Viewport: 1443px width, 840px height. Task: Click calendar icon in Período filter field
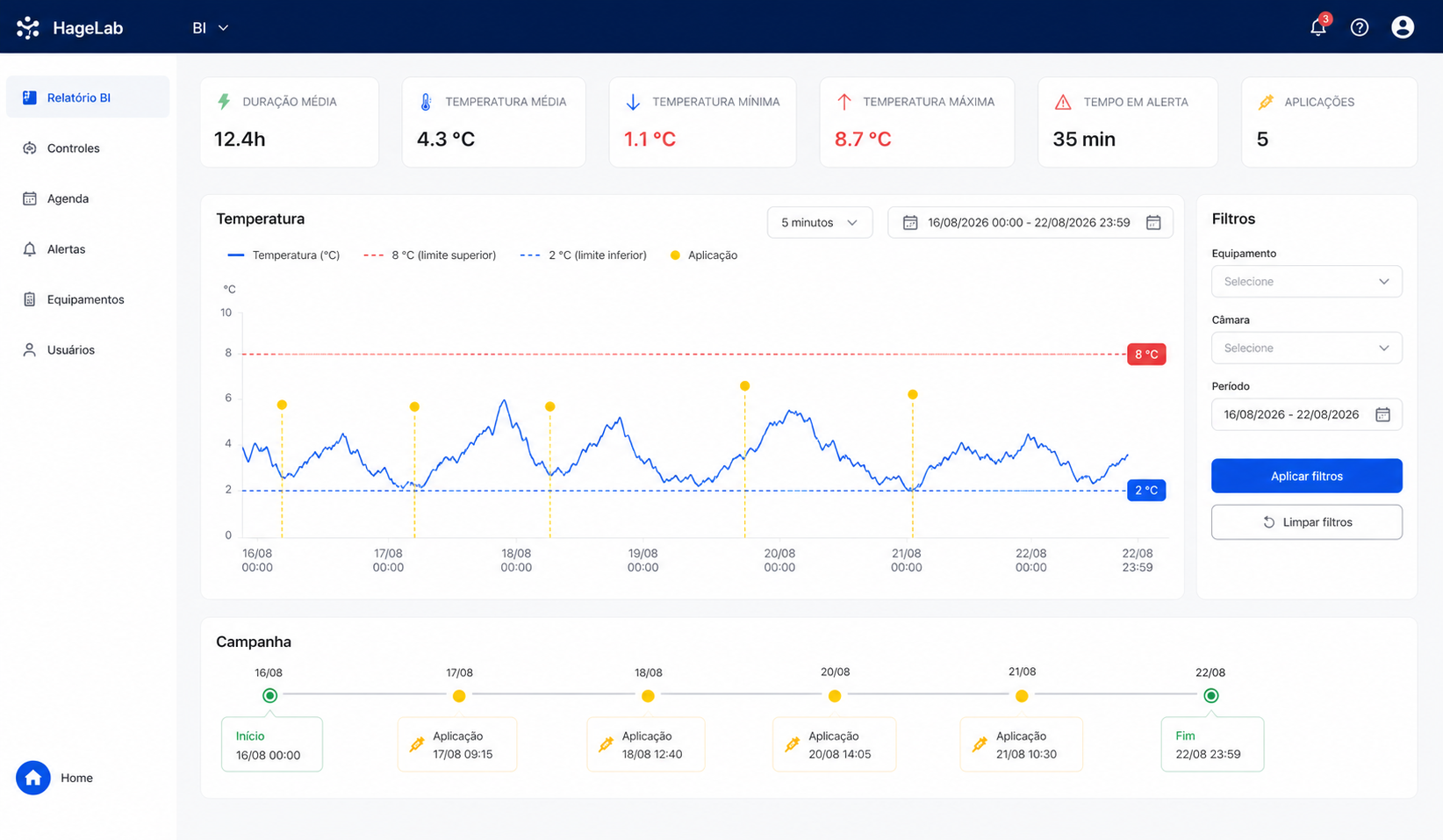coord(1382,414)
